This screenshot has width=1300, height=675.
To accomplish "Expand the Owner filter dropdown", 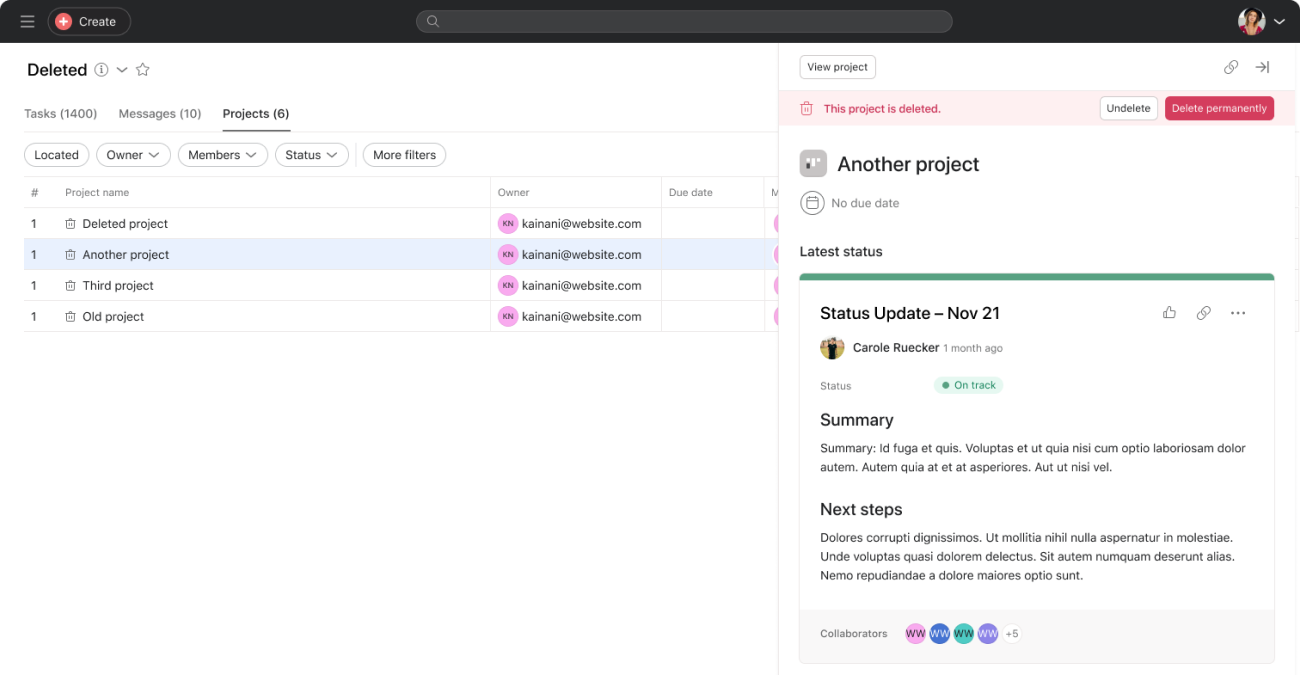I will point(133,155).
